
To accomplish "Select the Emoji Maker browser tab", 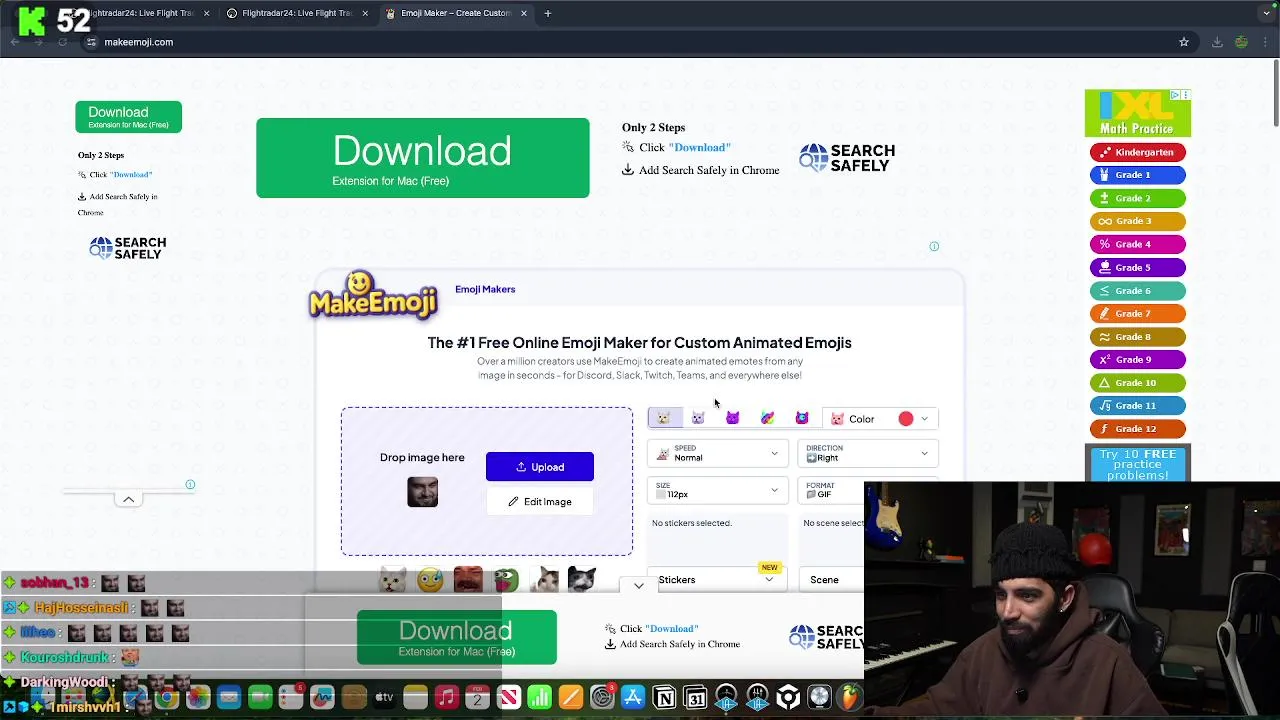I will click(x=456, y=13).
